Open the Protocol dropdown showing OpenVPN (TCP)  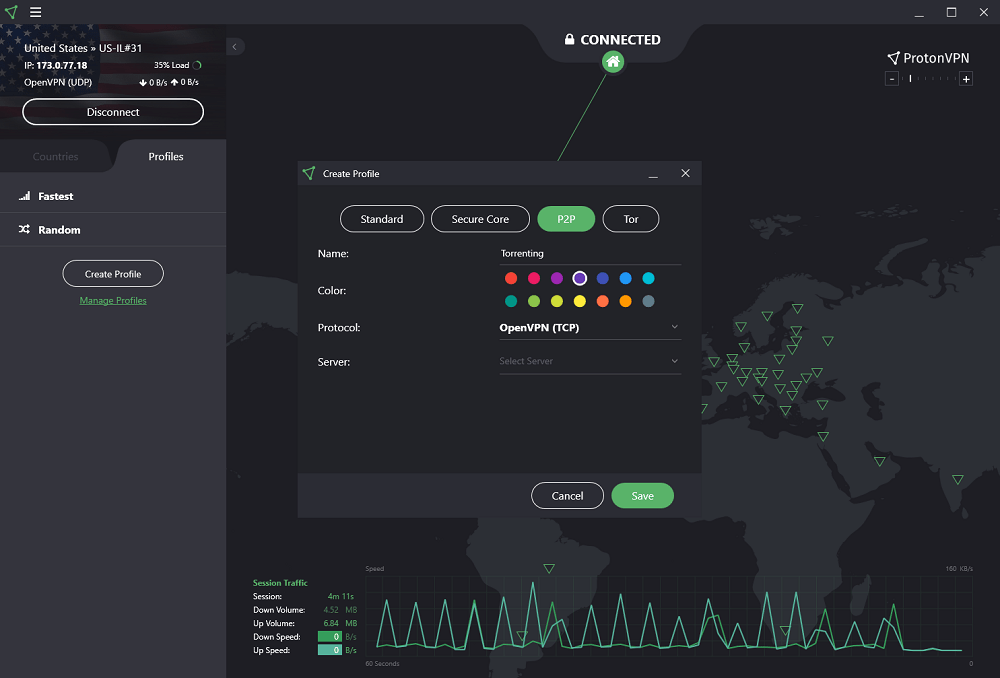[x=590, y=327]
